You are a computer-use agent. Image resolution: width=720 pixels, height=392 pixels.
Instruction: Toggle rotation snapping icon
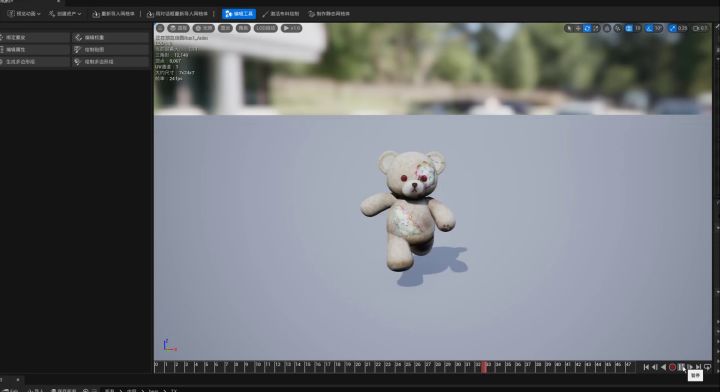(649, 28)
